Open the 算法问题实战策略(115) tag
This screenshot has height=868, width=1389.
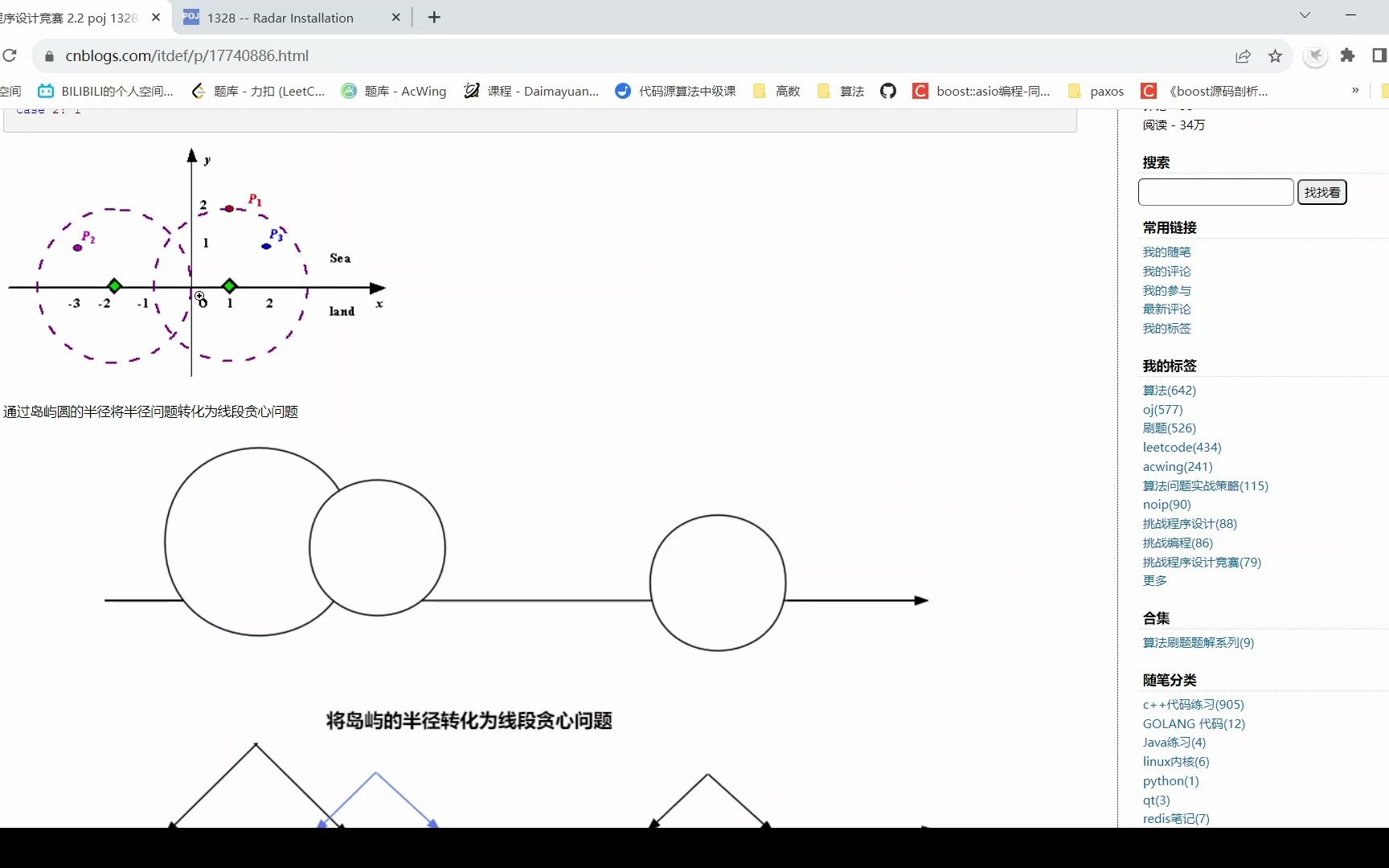tap(1205, 486)
